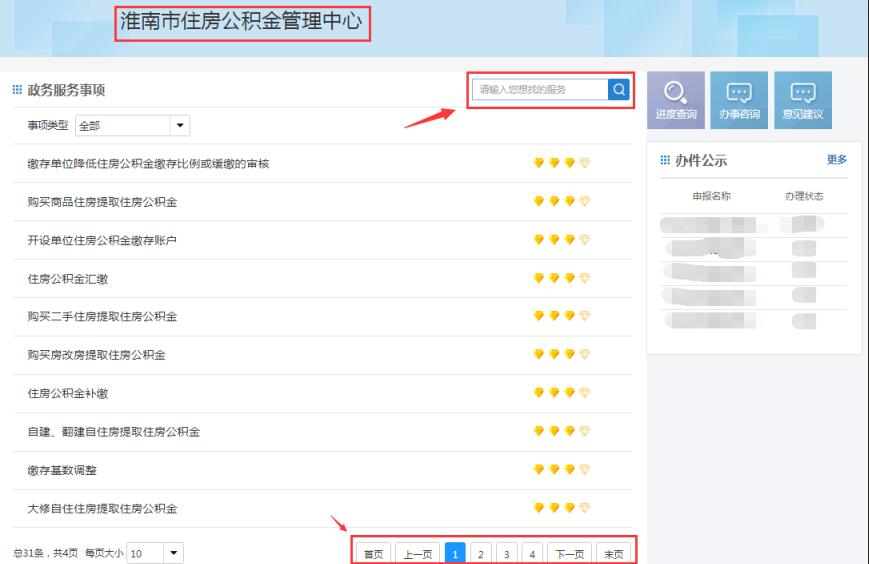
Task: Click the 首页 first page button
Action: [373, 554]
